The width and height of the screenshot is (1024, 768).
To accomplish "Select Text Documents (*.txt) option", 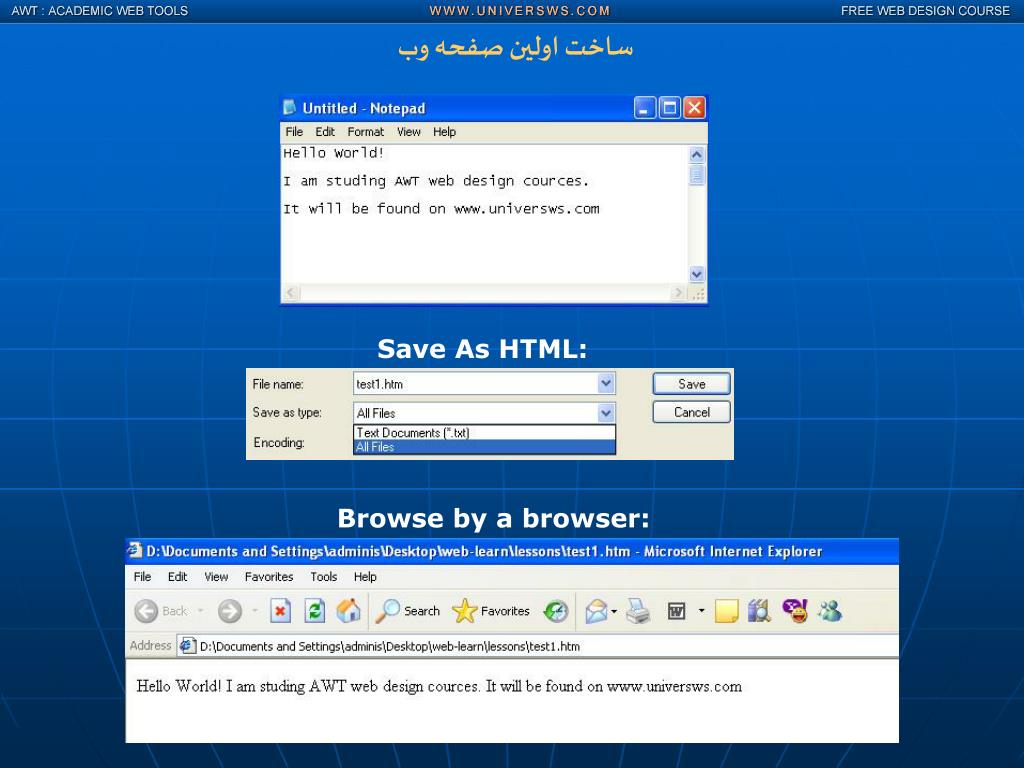I will click(x=484, y=432).
